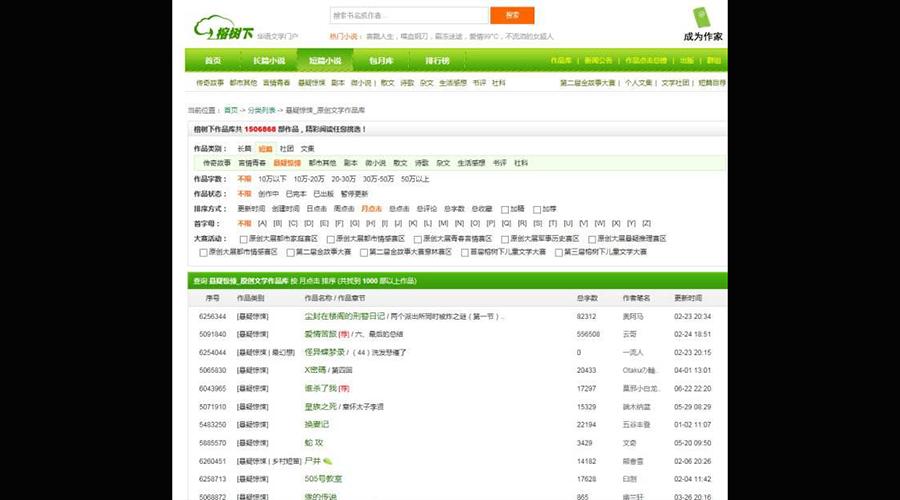The width and height of the screenshot is (900, 500).
Task: Tick the 原创大赛青春言情赛区 checkbox
Action: click(x=418, y=239)
